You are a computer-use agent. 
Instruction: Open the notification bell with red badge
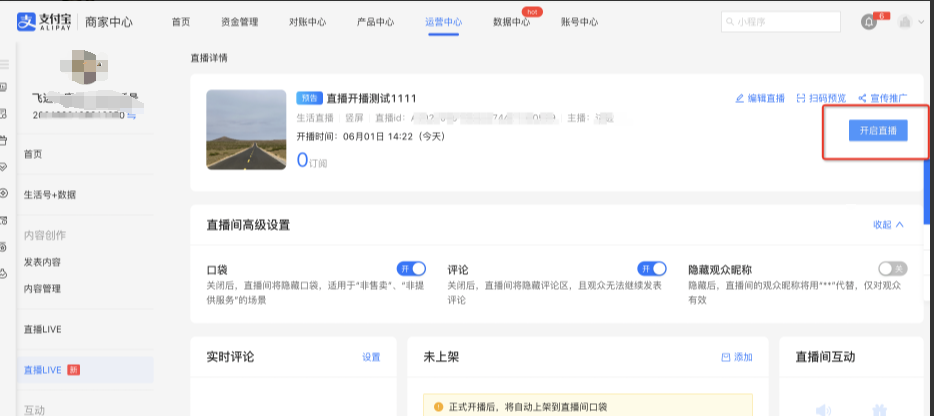(868, 22)
